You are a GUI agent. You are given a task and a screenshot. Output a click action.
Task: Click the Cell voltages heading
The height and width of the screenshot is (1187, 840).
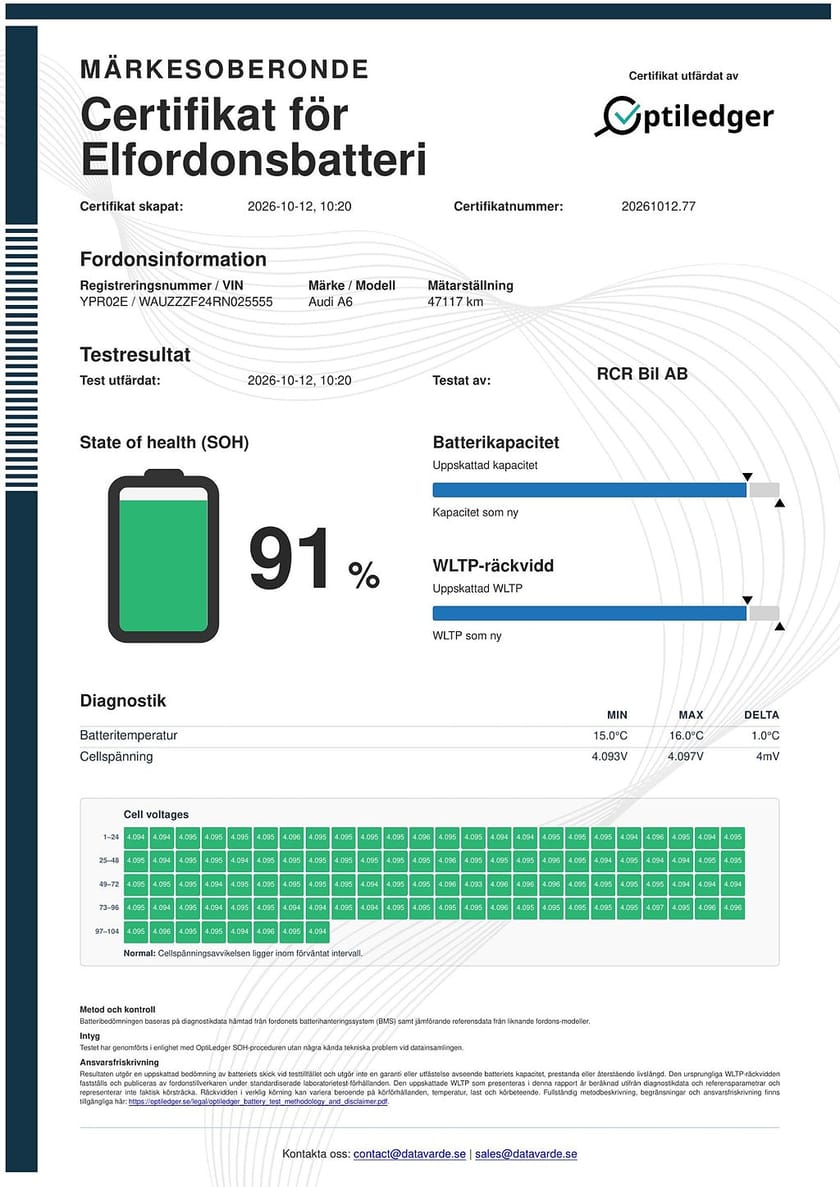click(x=156, y=815)
